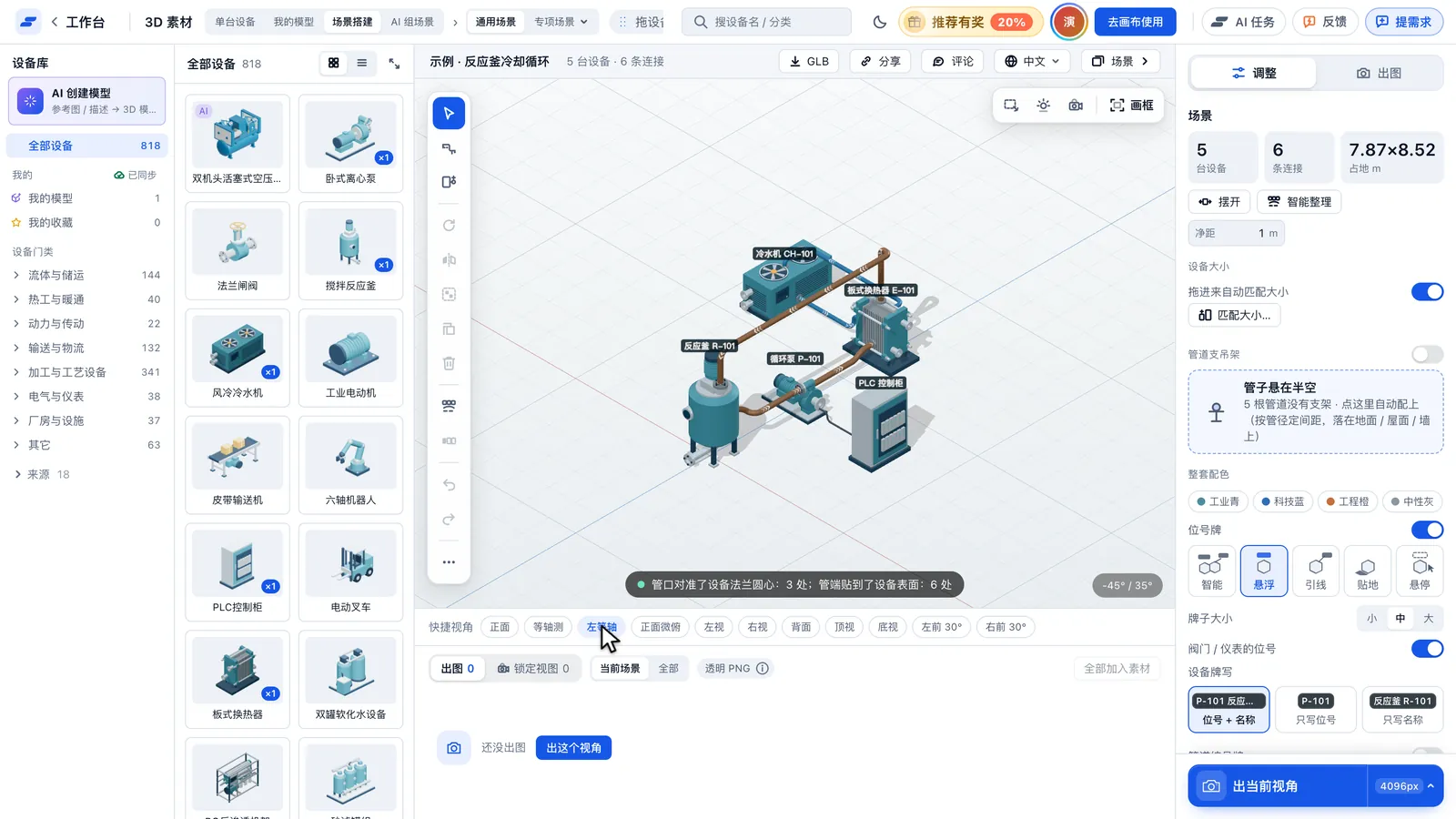Switch to grid view of equipment

(334, 63)
